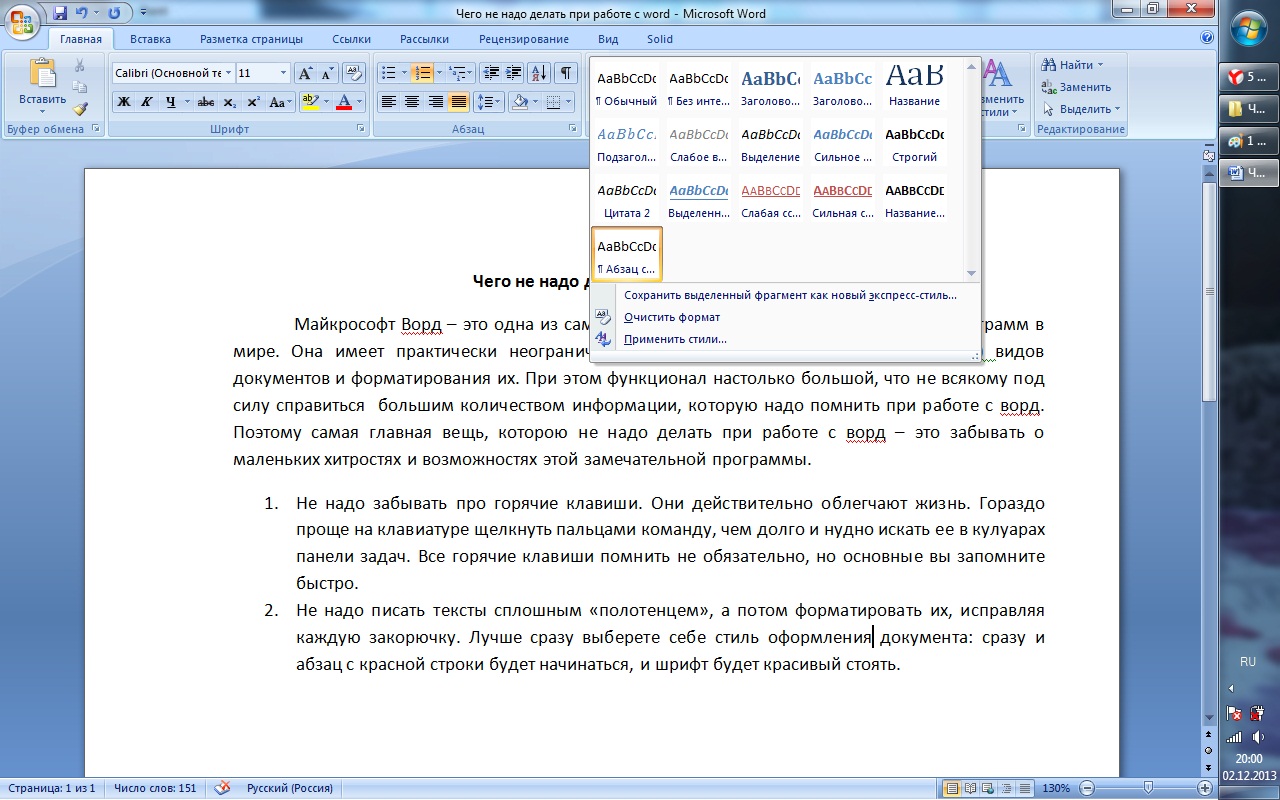1280x800 pixels.
Task: Open the Буфер обмена pane launcher
Action: (x=96, y=129)
